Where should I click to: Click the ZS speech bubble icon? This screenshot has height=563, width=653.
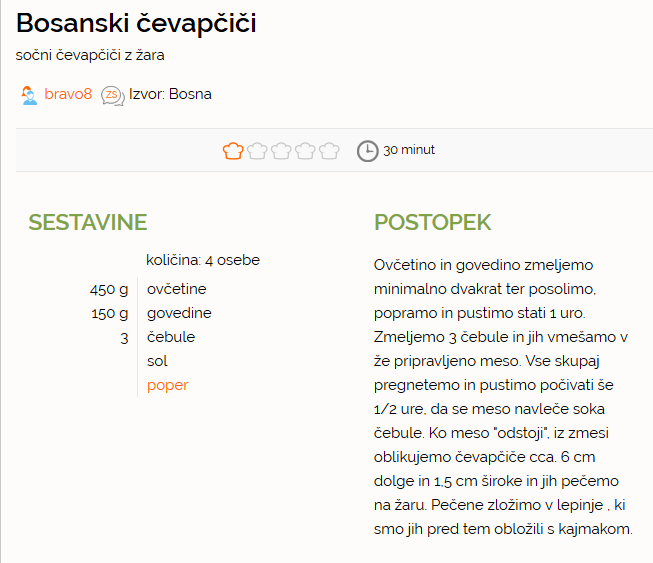pyautogui.click(x=112, y=96)
